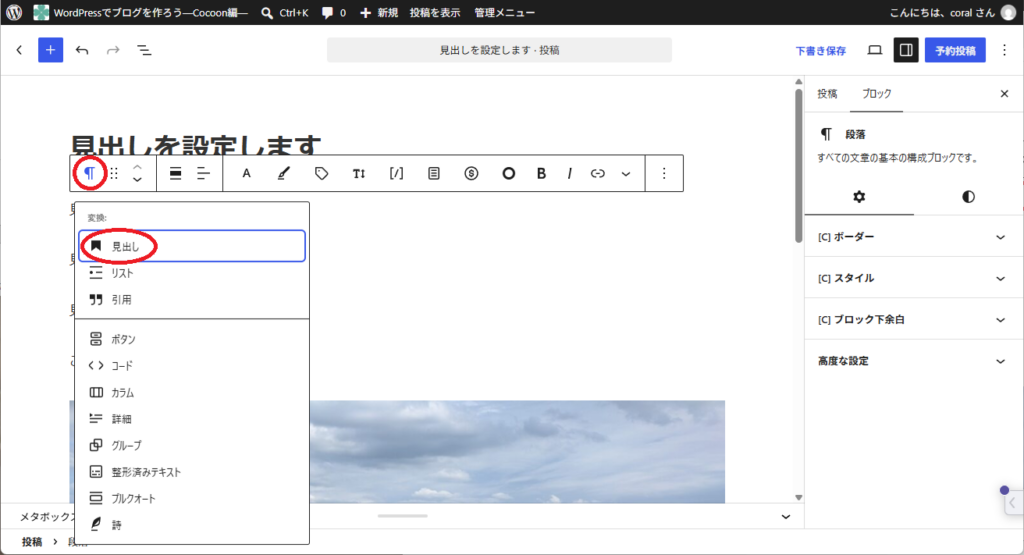Grab the block drag handle
1024x555 pixels.
click(114, 173)
